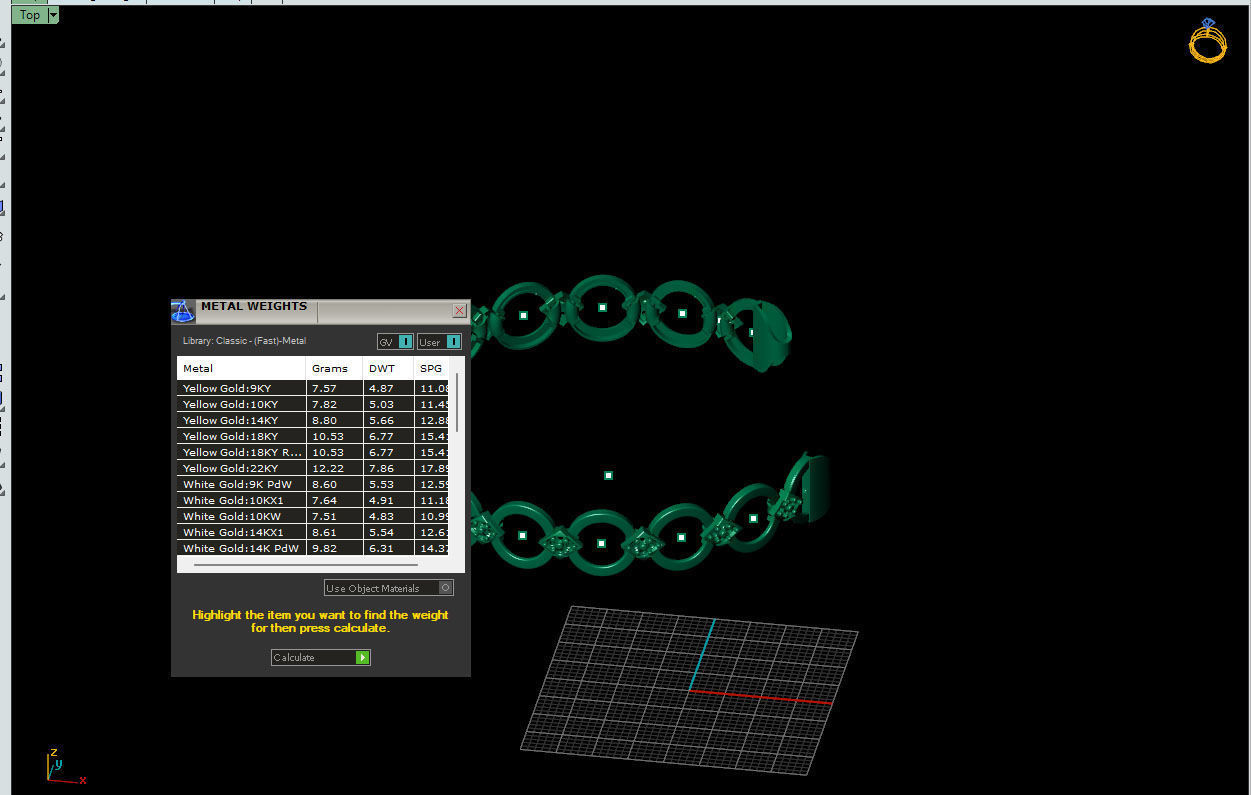Click the 7.57 grams cell
Image resolution: width=1251 pixels, height=795 pixels.
pos(334,388)
